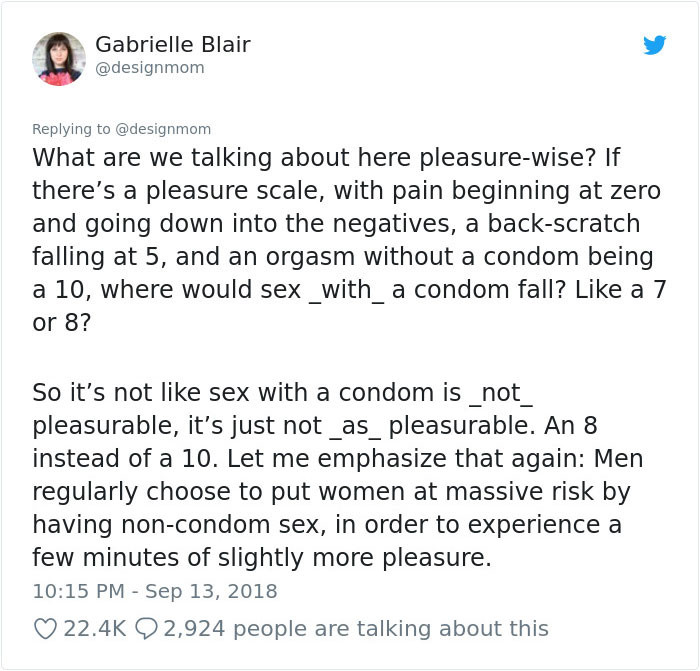Image resolution: width=700 pixels, height=671 pixels.
Task: Click the Gabrielle Blair display name
Action: click(172, 45)
